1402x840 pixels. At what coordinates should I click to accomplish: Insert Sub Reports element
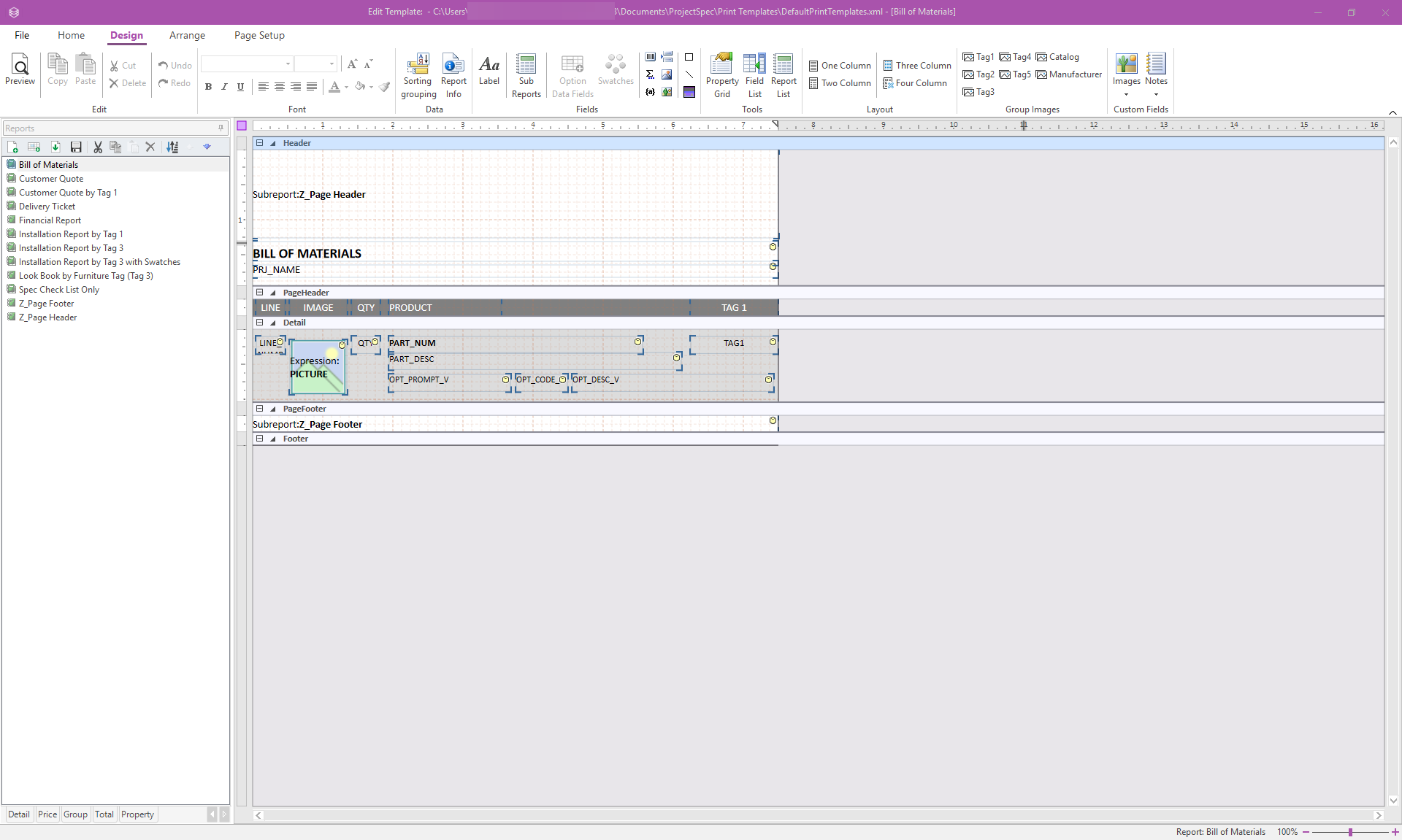point(526,75)
